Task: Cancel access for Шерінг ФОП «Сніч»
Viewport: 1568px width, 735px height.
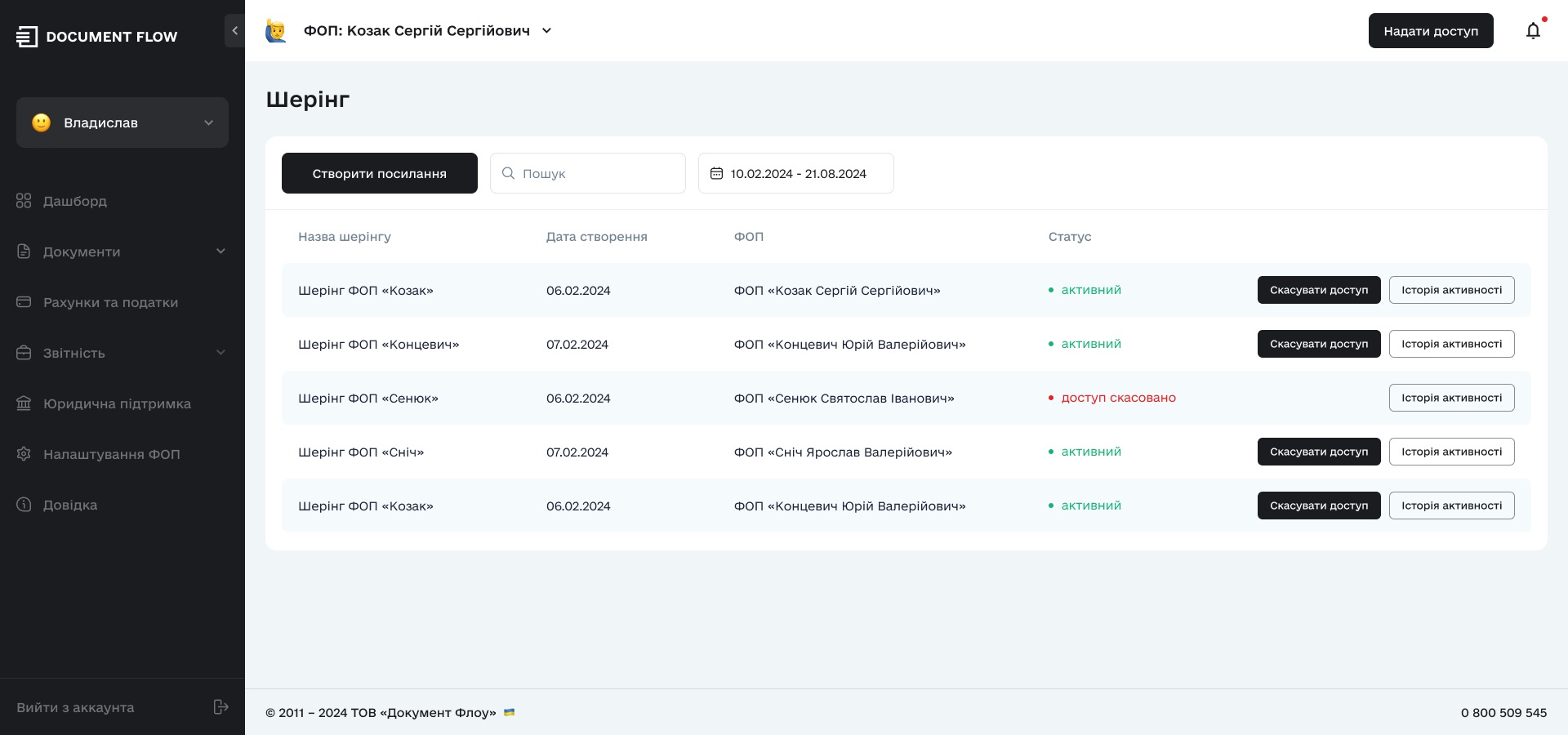Action: [1319, 452]
